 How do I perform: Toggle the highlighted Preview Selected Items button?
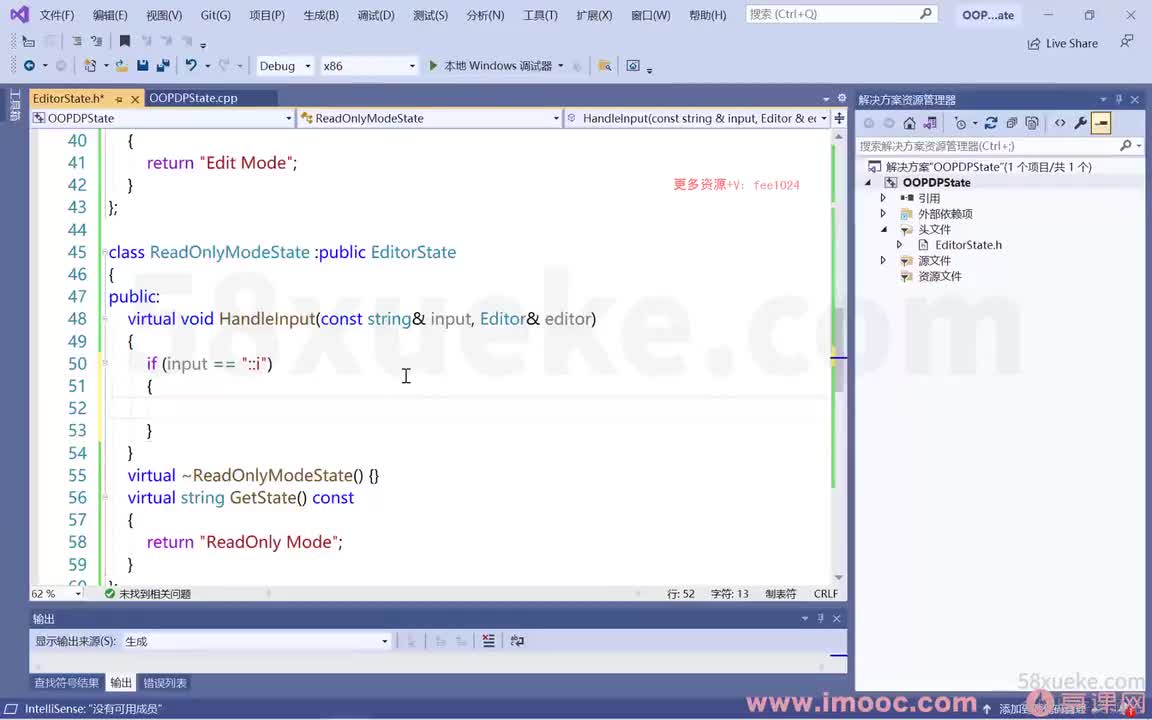tap(1101, 123)
